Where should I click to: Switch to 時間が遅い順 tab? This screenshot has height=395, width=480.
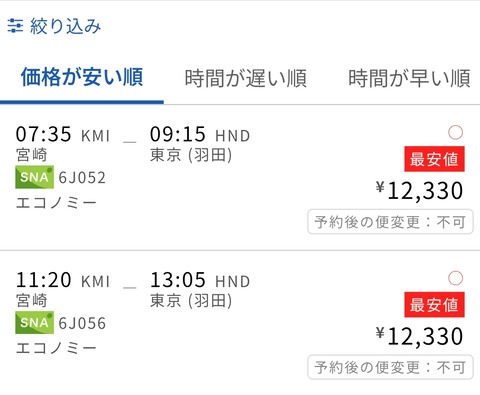(246, 78)
